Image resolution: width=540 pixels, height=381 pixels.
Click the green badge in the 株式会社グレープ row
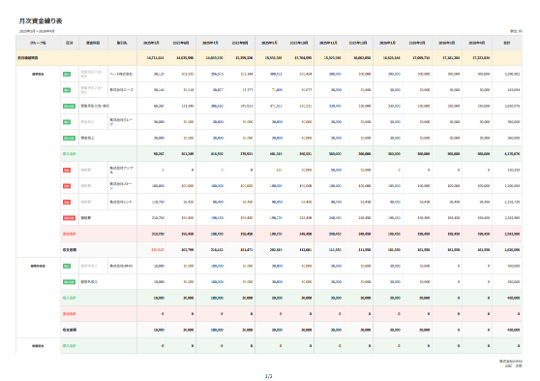click(67, 122)
